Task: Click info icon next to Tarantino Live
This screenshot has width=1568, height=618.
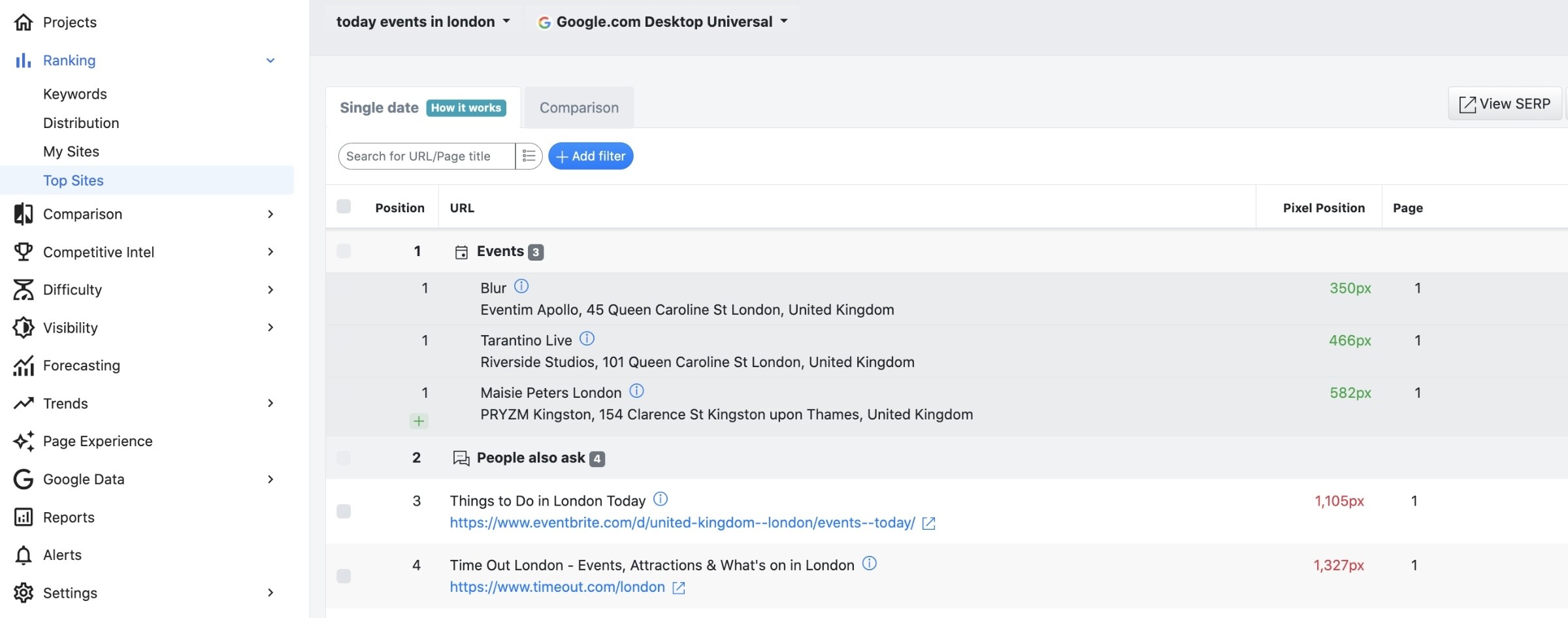Action: coord(587,338)
